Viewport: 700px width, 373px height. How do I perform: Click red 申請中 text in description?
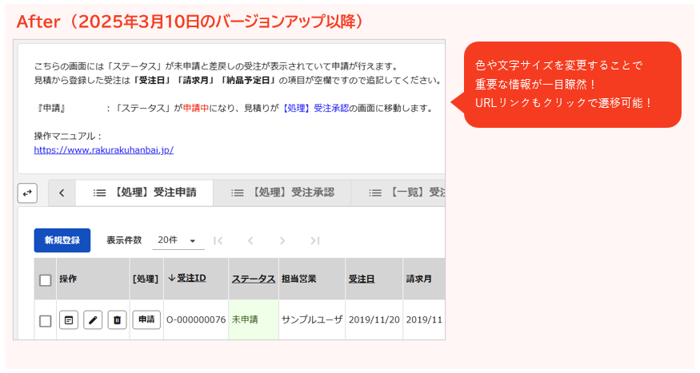point(196,108)
